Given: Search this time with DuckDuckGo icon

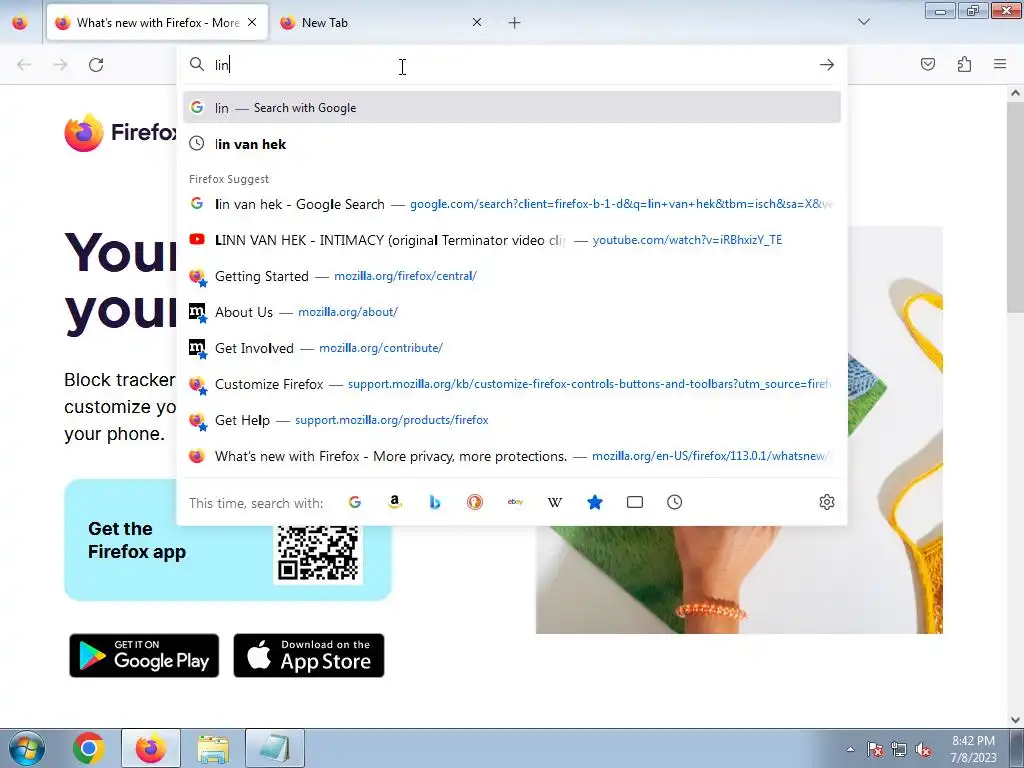Looking at the screenshot, I should pyautogui.click(x=475, y=502).
